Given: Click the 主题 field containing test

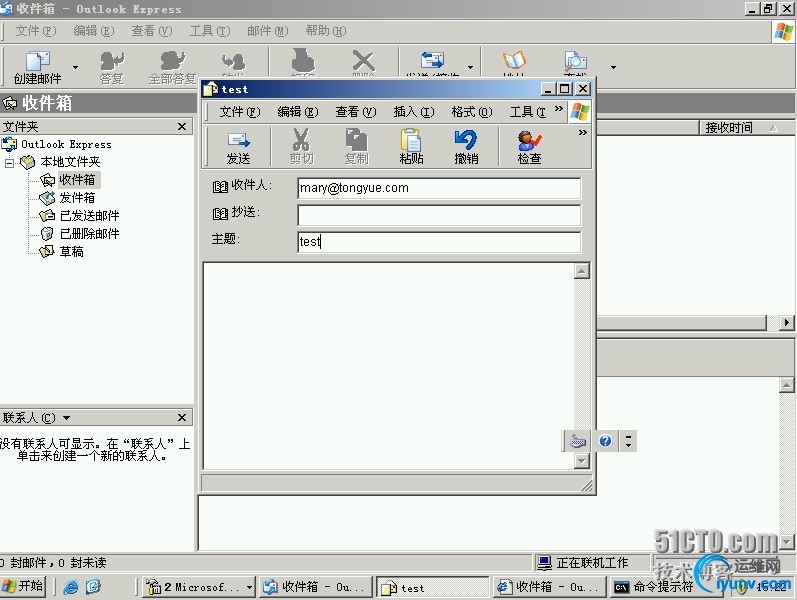Looking at the screenshot, I should tap(439, 242).
